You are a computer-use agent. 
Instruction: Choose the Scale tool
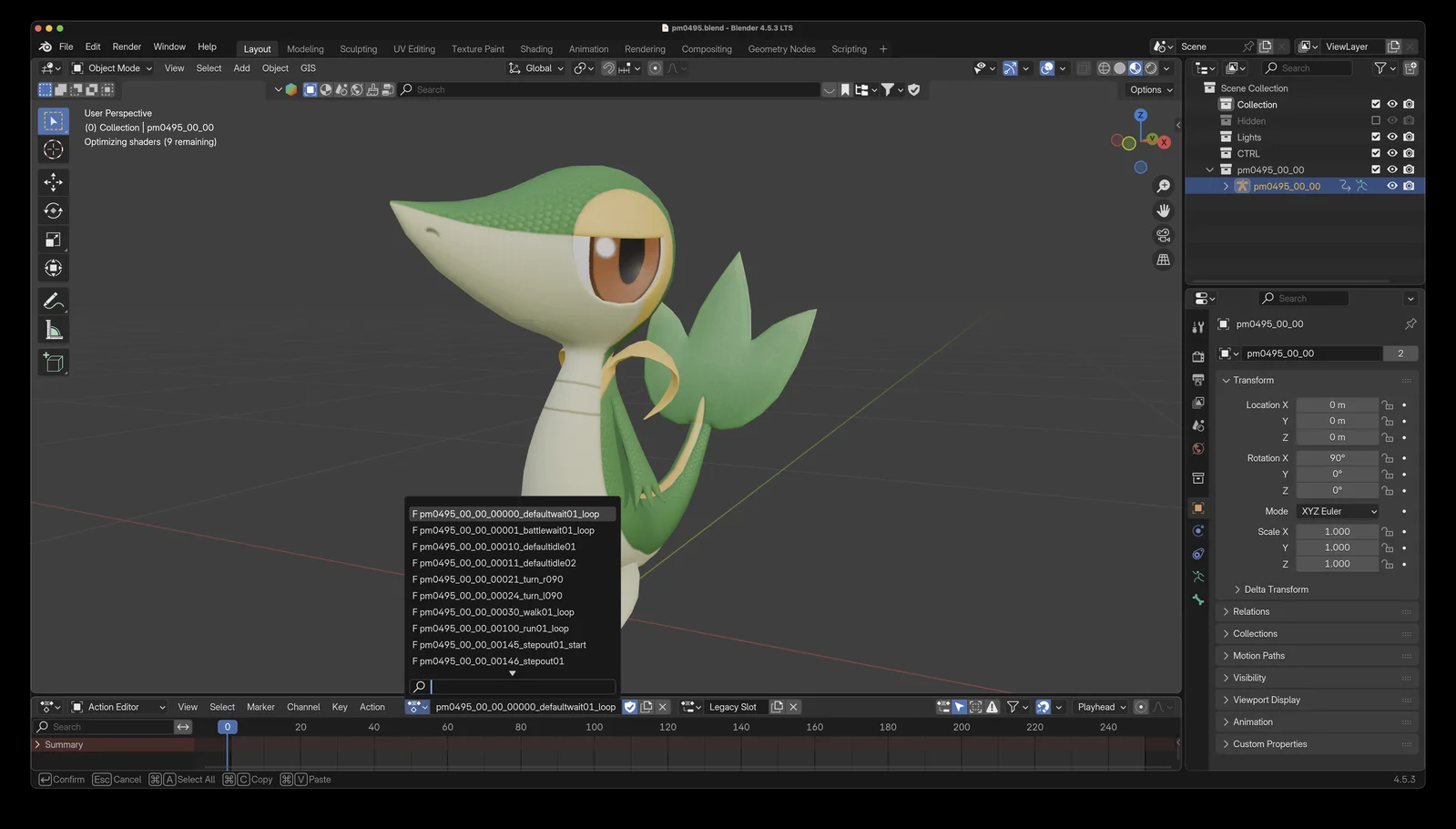click(x=53, y=240)
